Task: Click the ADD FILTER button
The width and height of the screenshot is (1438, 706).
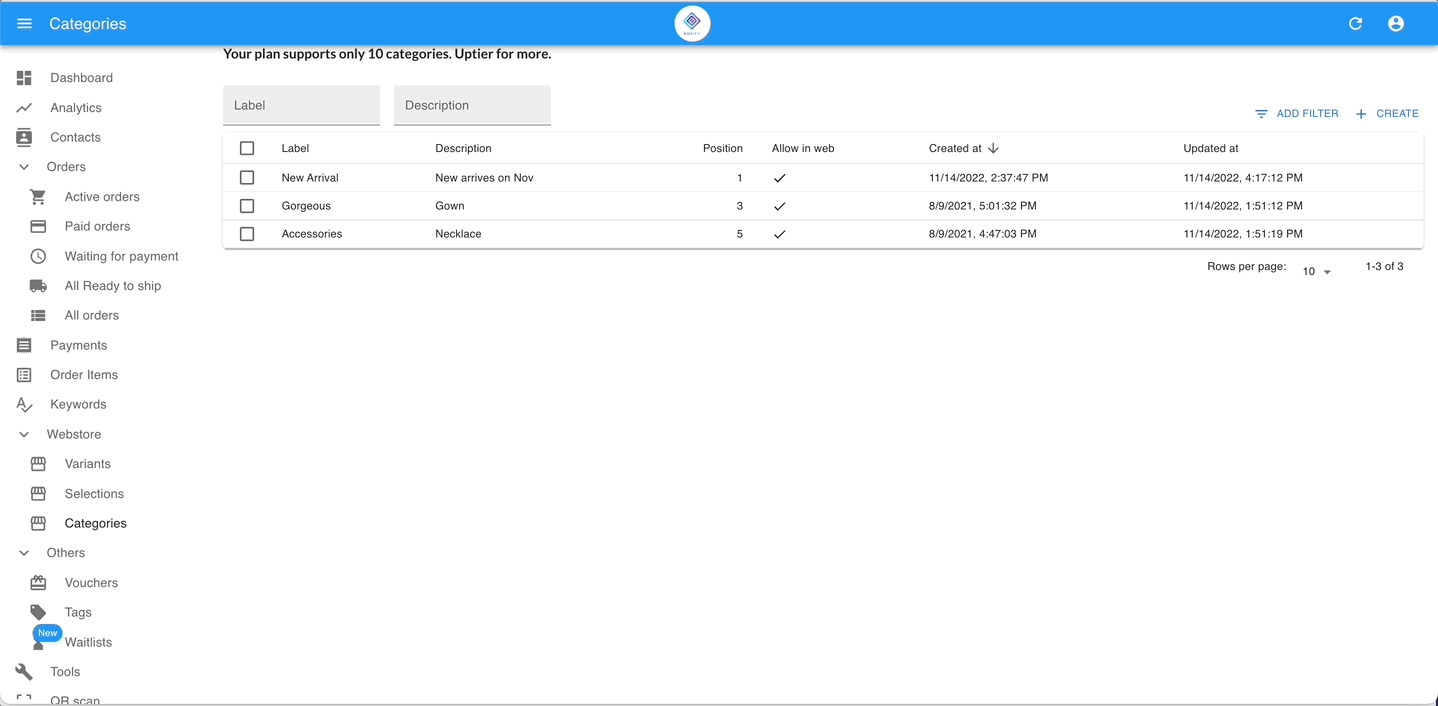Action: [x=1297, y=113]
